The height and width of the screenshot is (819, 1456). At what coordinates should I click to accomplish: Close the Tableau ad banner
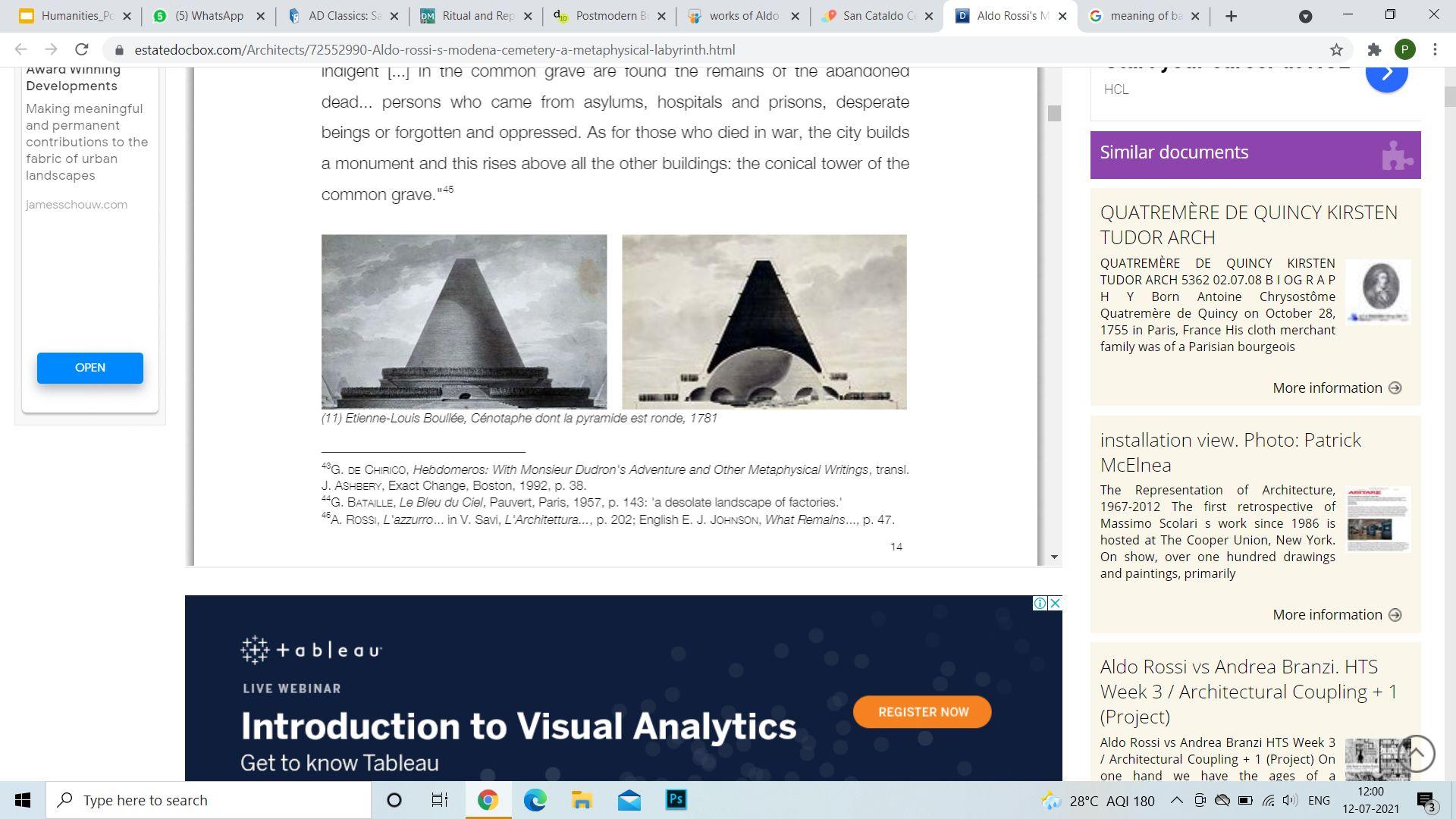pos(1054,604)
